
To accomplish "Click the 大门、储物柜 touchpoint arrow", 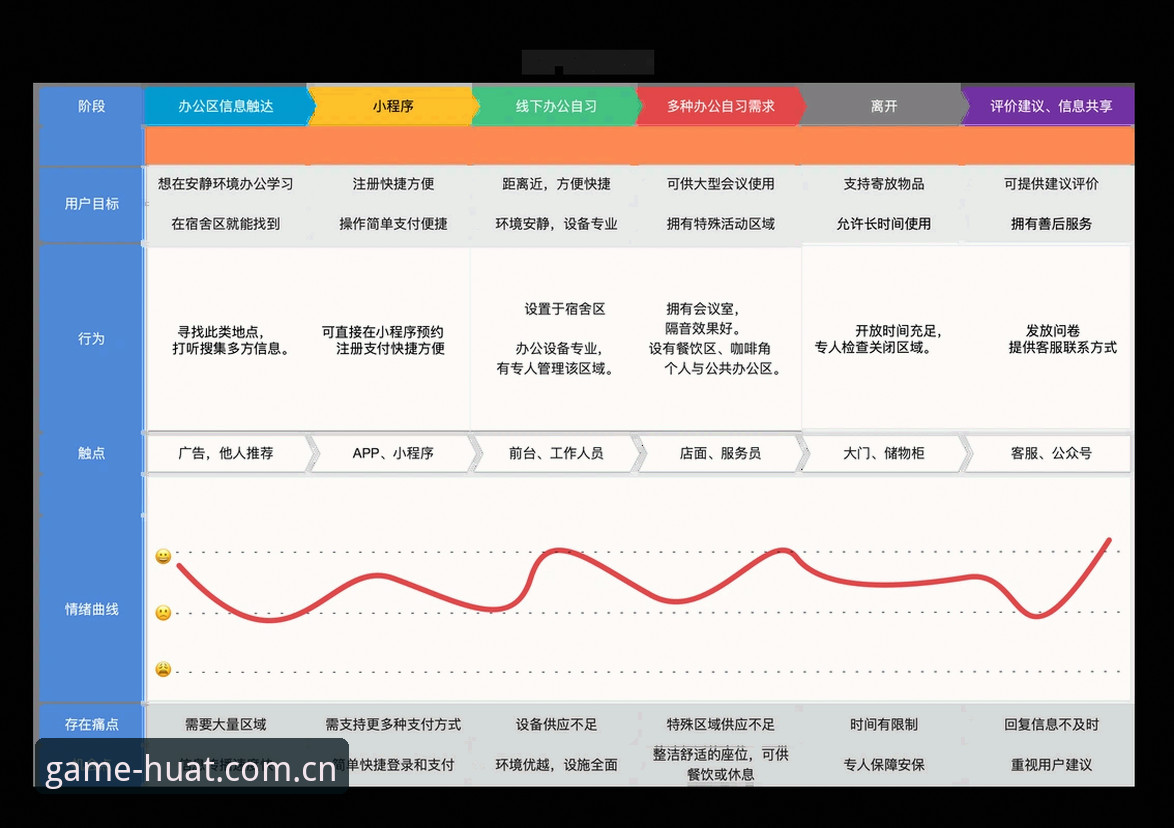I will pos(883,453).
